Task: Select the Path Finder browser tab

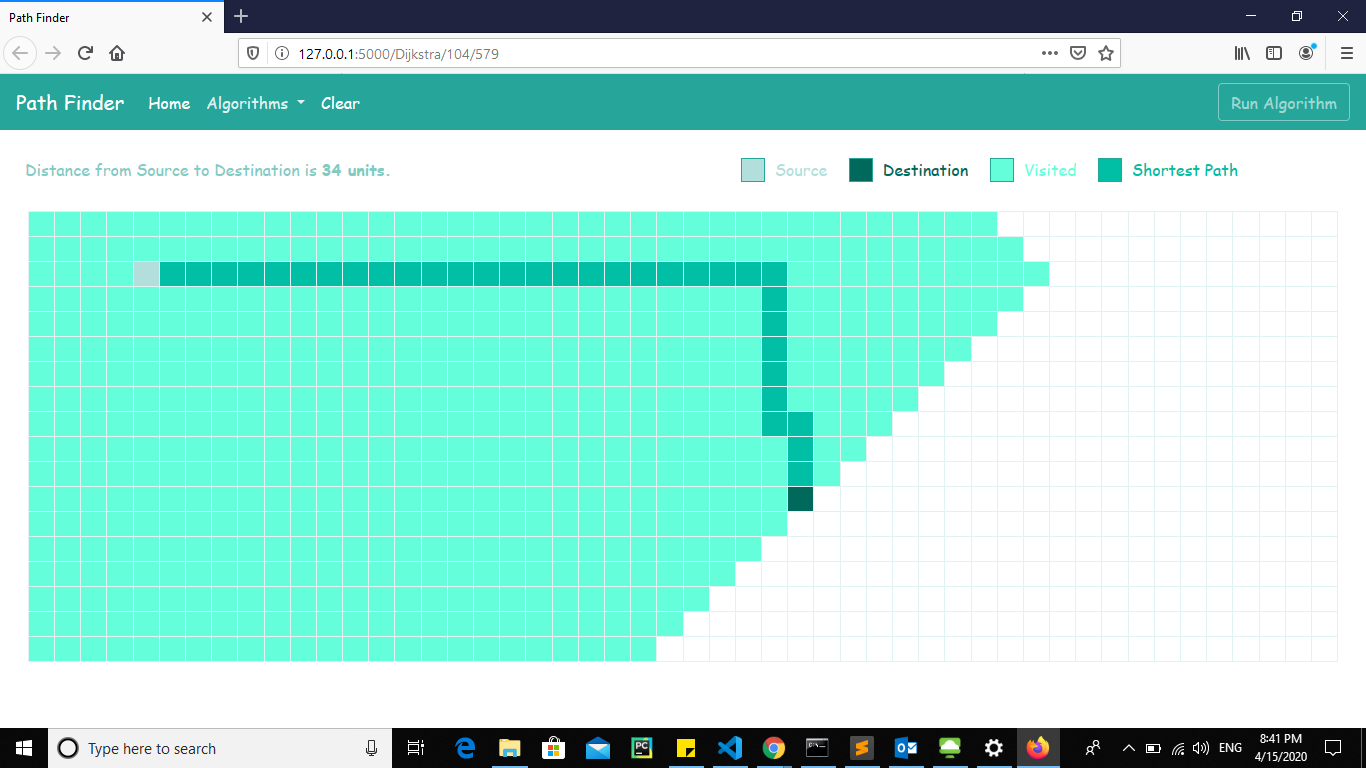Action: (x=110, y=17)
